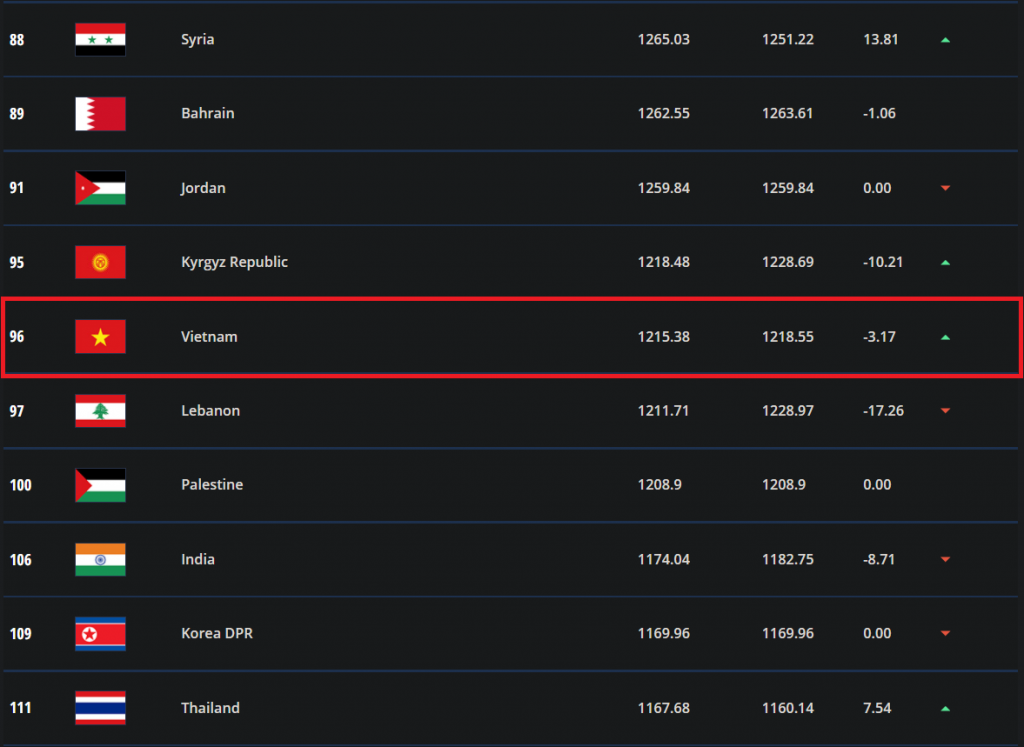1024x747 pixels.
Task: Click the red down arrow in Jordan row
Action: click(945, 189)
